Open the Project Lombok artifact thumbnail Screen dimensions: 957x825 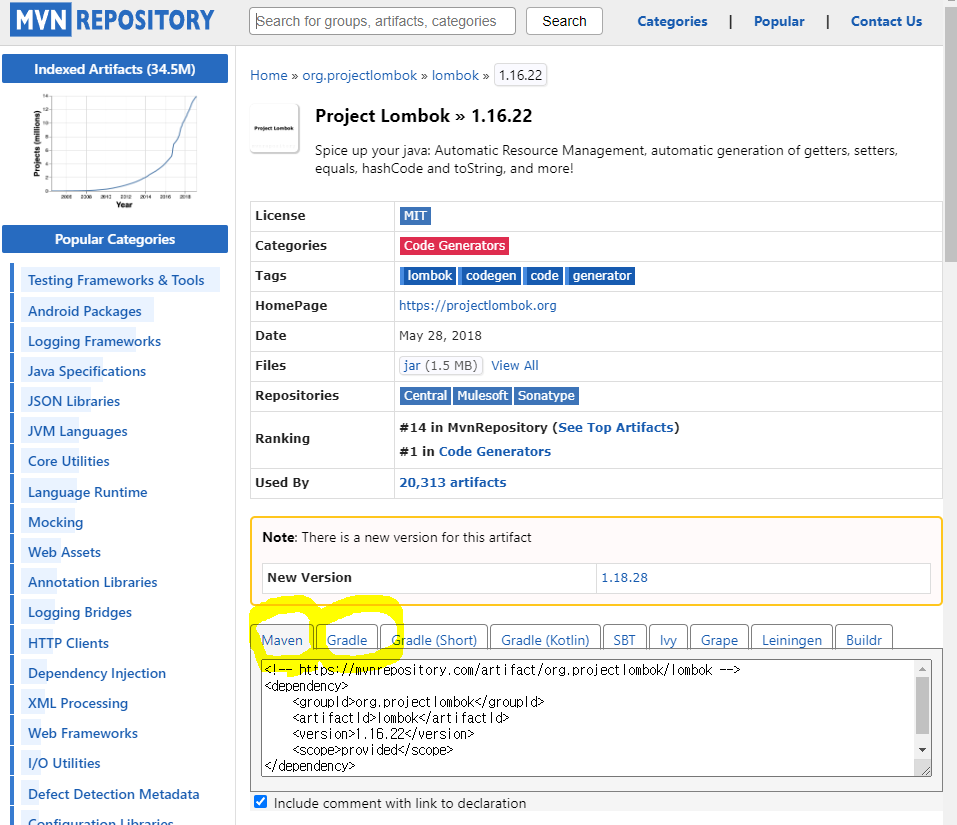274,128
